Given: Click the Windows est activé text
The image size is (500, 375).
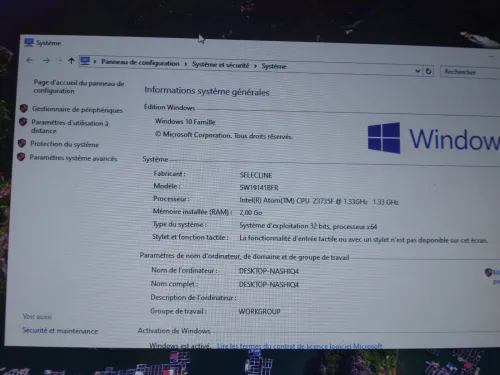Looking at the screenshot, I should 180,346.
